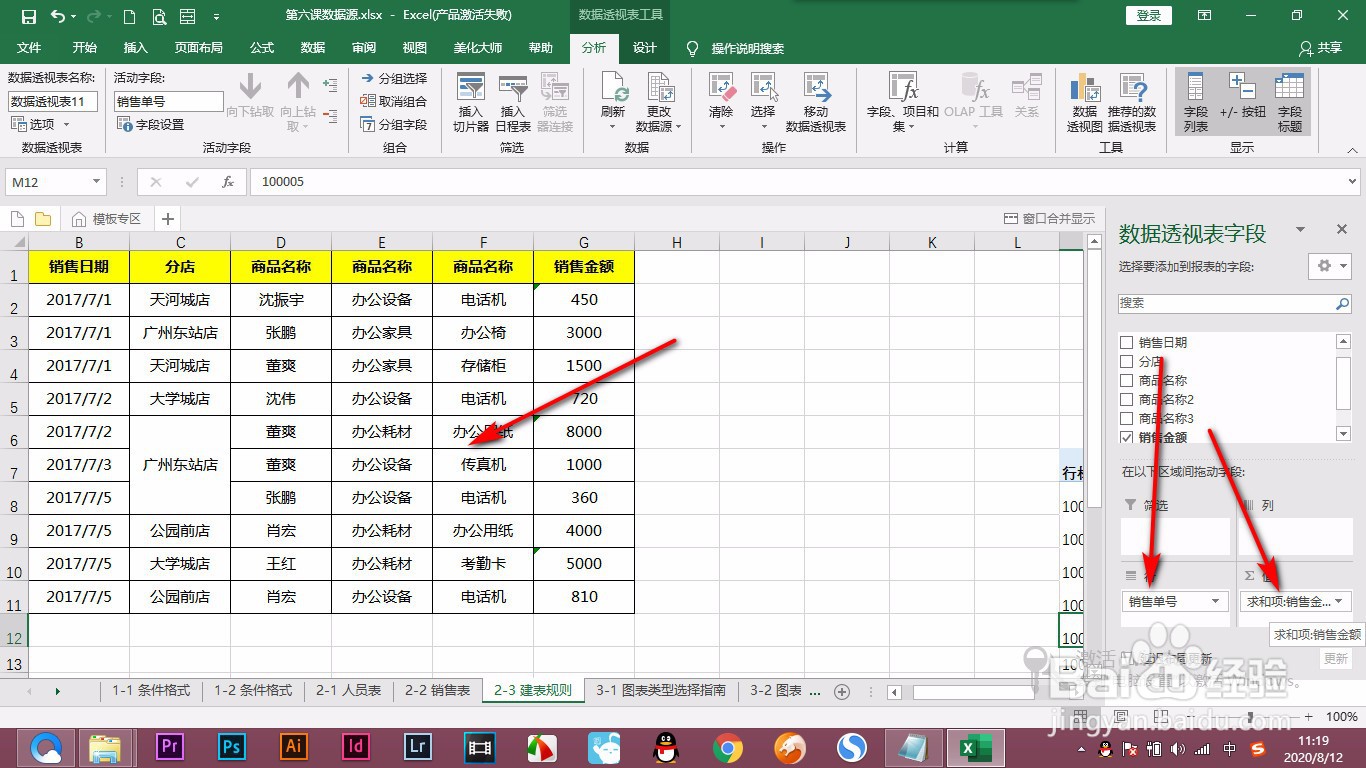Click the 移动数据透视表 move PivotTable icon
Viewport: 1366px width, 768px height.
[817, 100]
